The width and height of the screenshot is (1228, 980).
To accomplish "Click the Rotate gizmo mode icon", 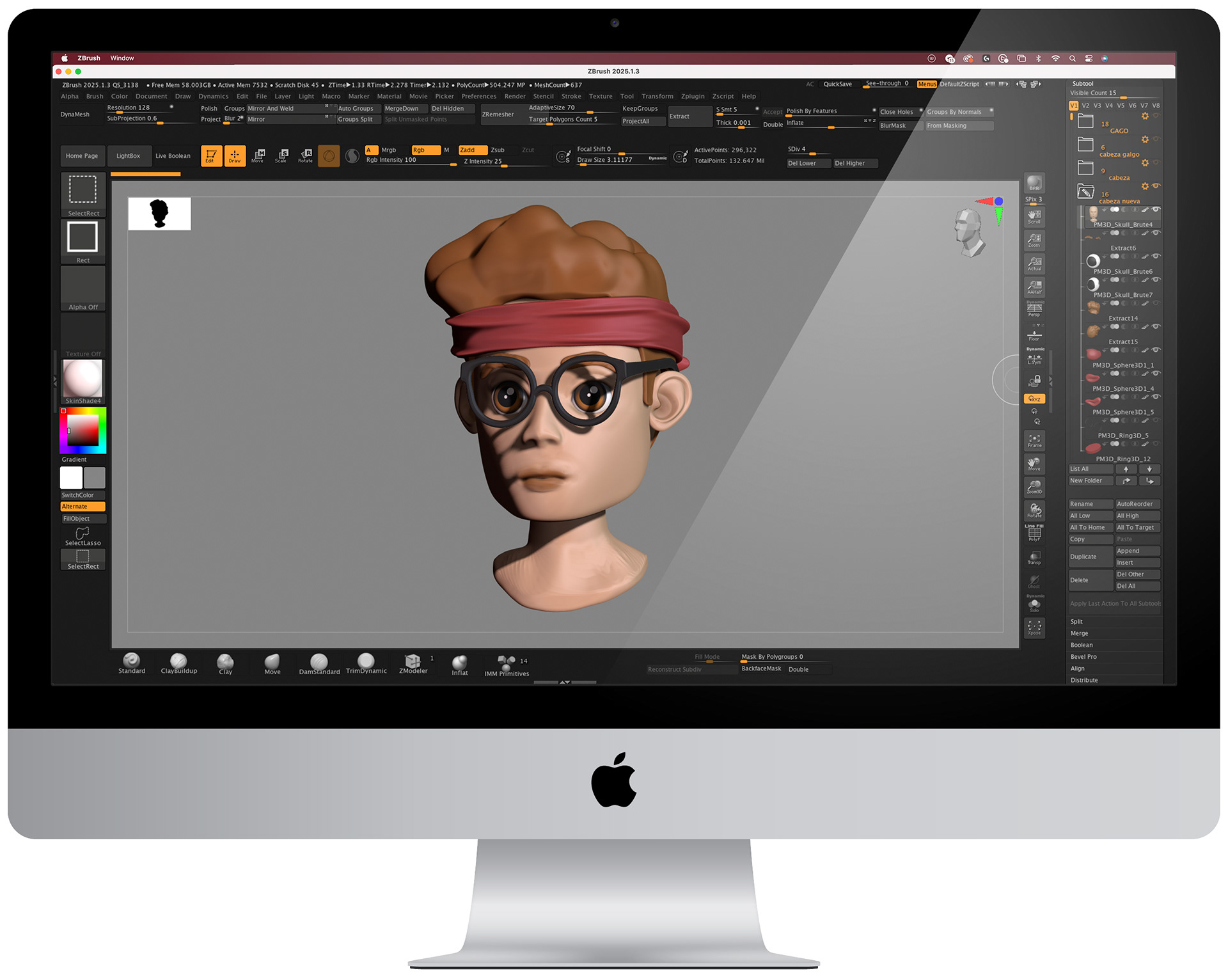I will 305,155.
